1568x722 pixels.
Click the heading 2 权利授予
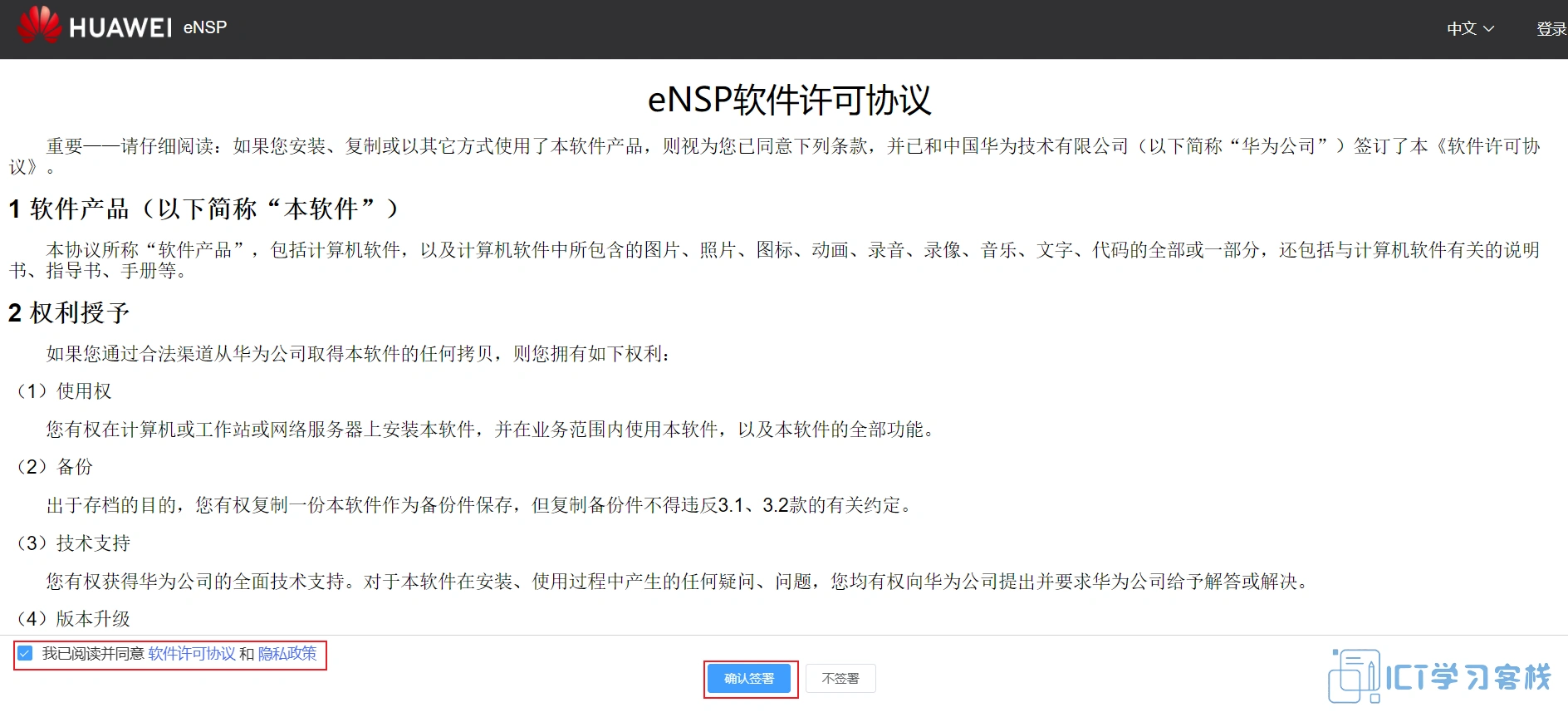(x=69, y=313)
